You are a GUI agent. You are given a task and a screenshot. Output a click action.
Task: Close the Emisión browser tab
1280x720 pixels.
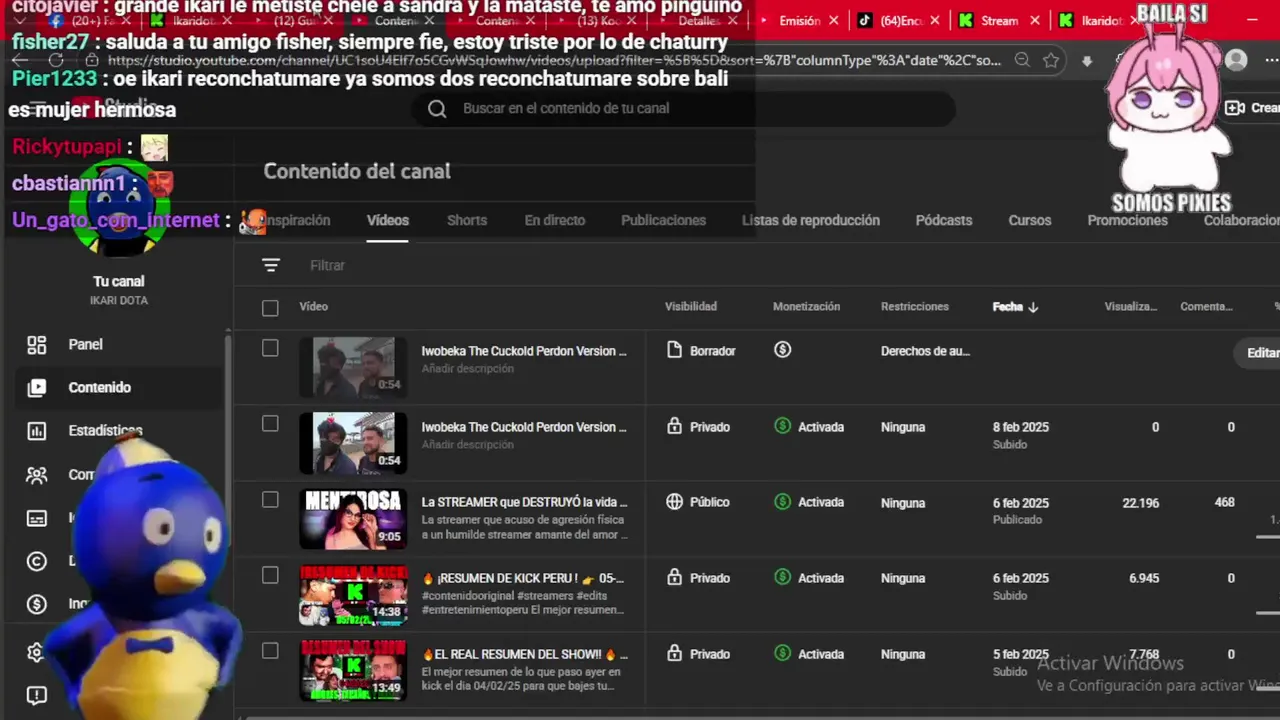tap(834, 21)
